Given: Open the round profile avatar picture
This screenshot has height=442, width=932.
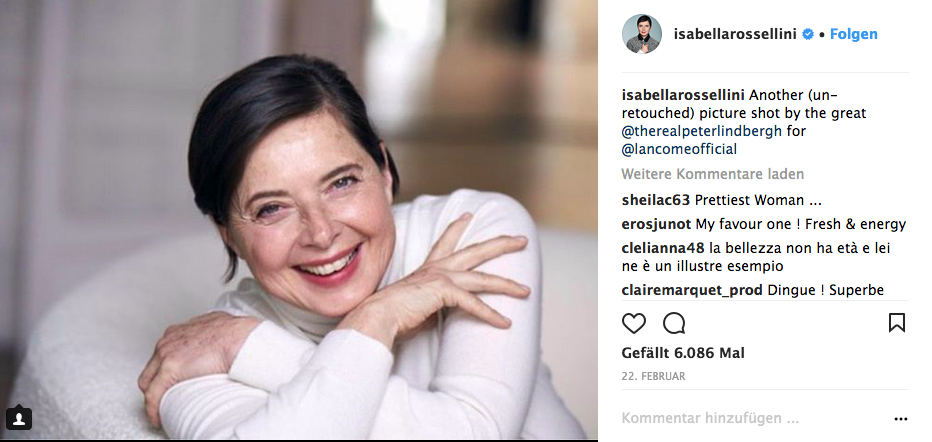Looking at the screenshot, I should 642,34.
